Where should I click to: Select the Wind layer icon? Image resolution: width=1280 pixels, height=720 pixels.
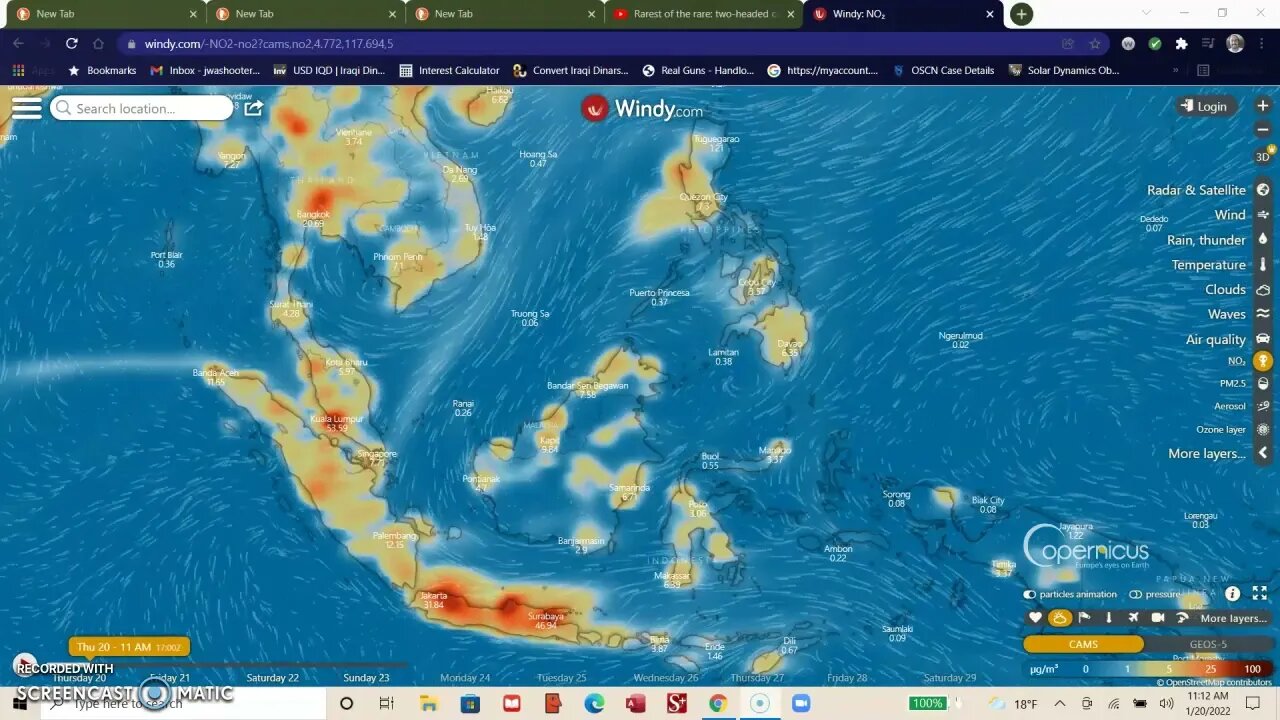(1263, 215)
